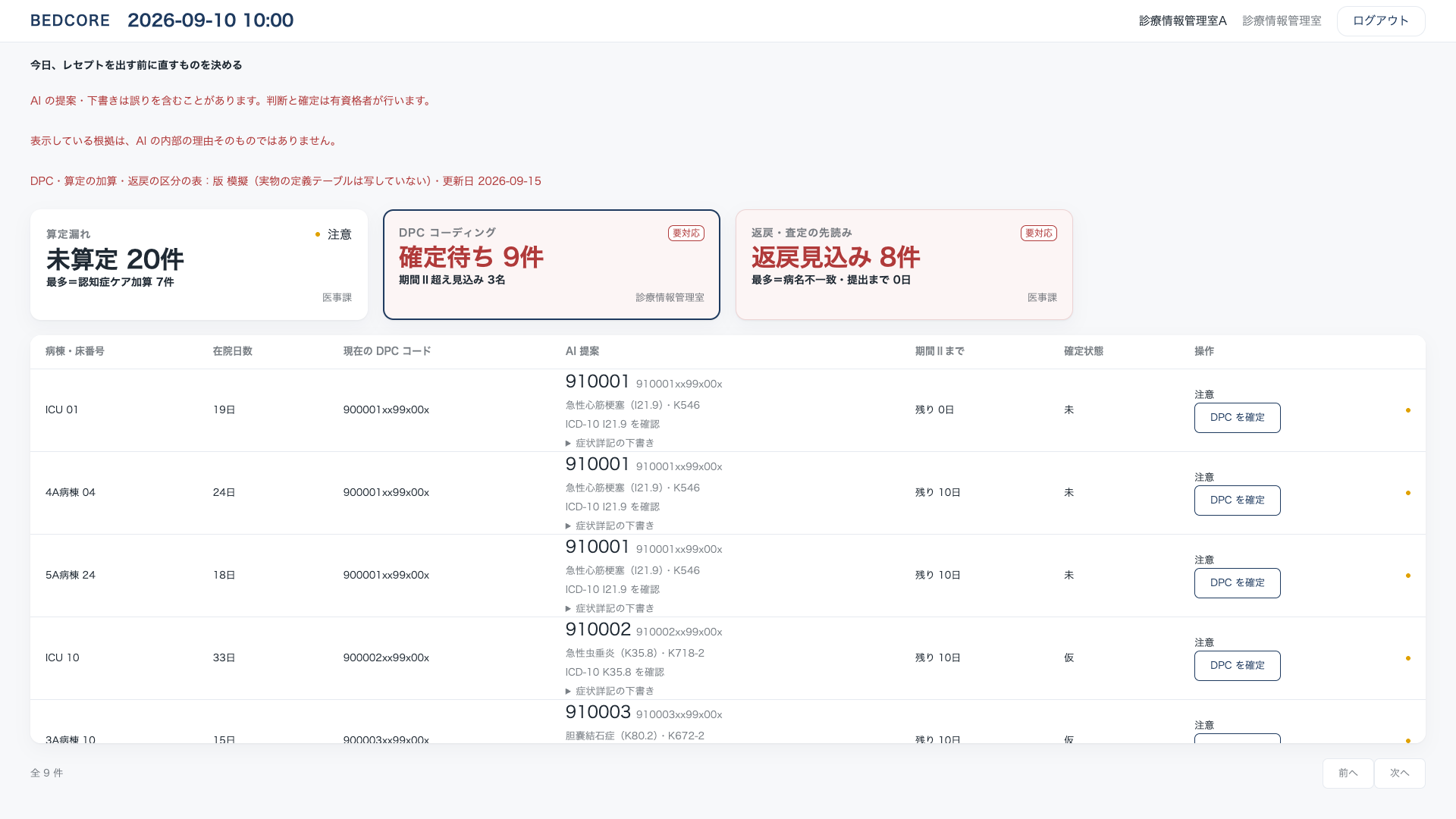The width and height of the screenshot is (1456, 819).
Task: Click the AI 提案 column header
Action: point(582,351)
